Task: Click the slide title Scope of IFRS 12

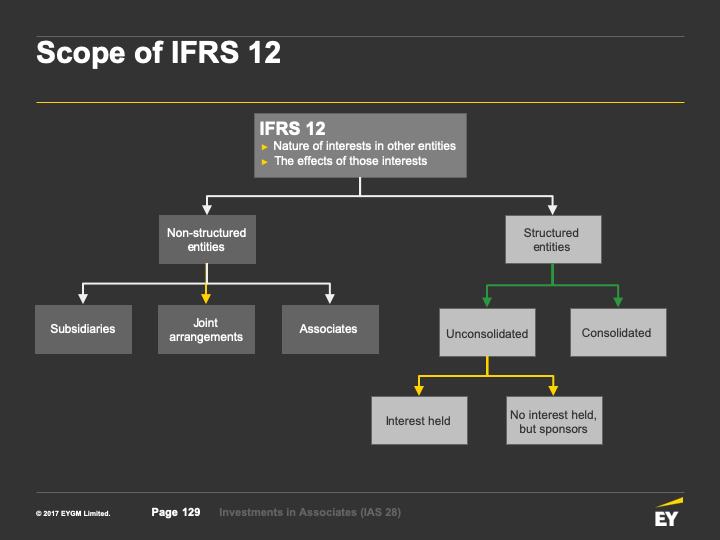Action: coord(158,52)
